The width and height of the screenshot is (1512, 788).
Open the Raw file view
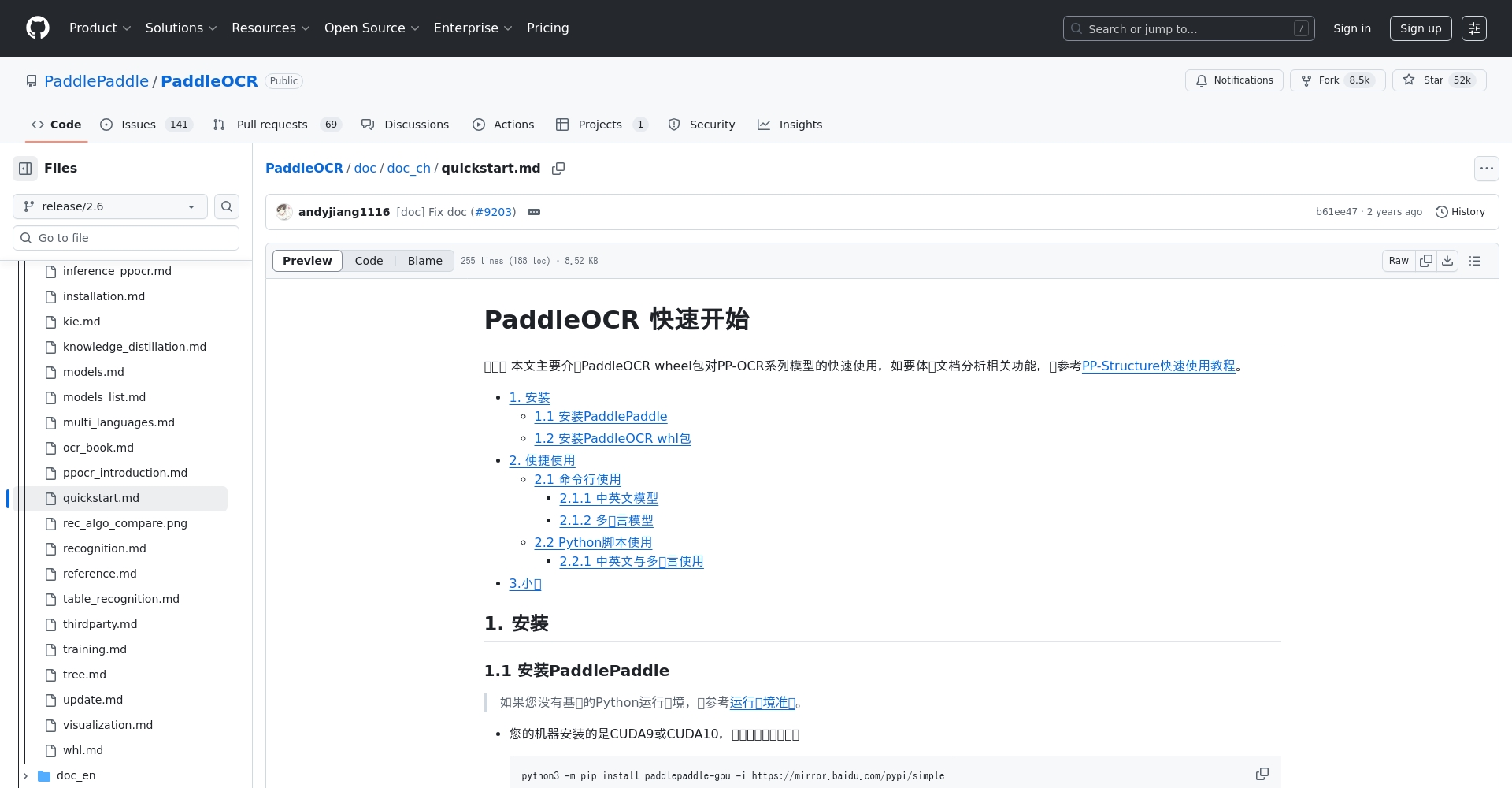1399,261
